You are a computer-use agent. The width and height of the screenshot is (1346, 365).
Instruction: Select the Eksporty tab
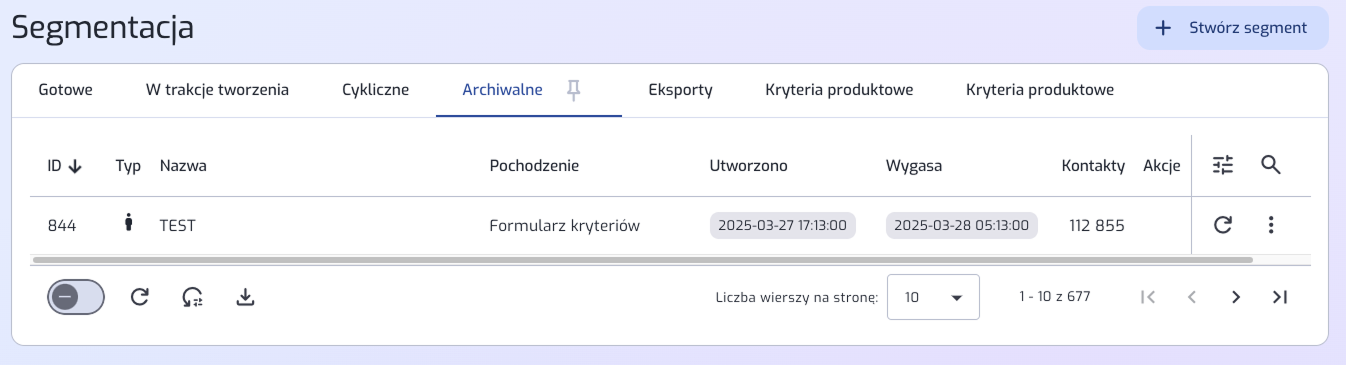(680, 90)
